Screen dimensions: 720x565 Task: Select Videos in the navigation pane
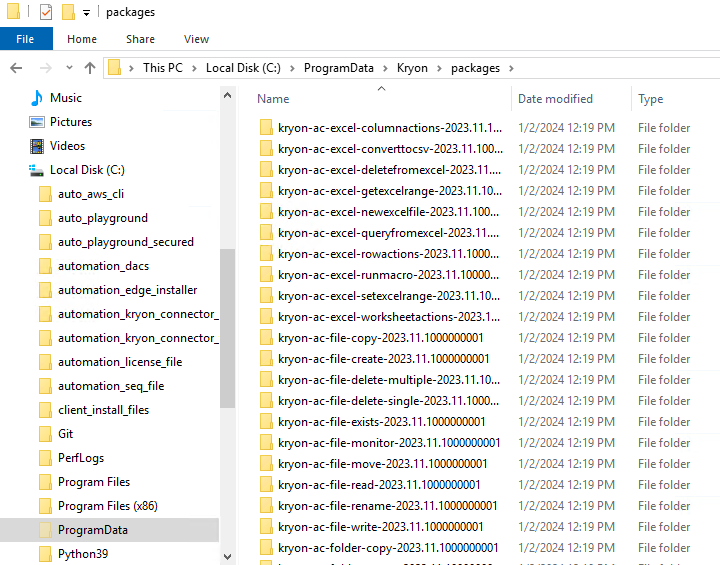point(67,146)
